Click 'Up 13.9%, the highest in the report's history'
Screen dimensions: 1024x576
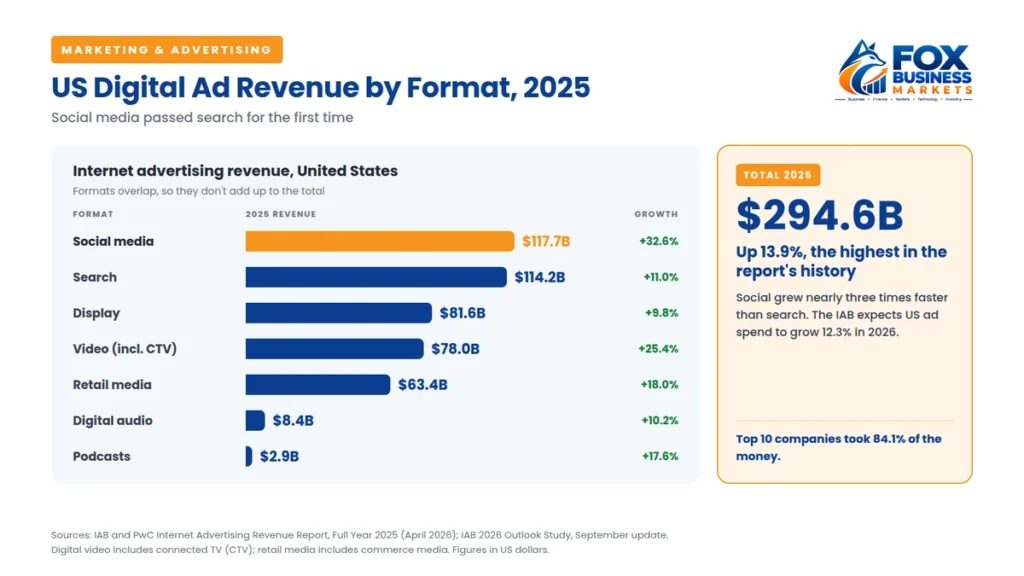coord(841,261)
